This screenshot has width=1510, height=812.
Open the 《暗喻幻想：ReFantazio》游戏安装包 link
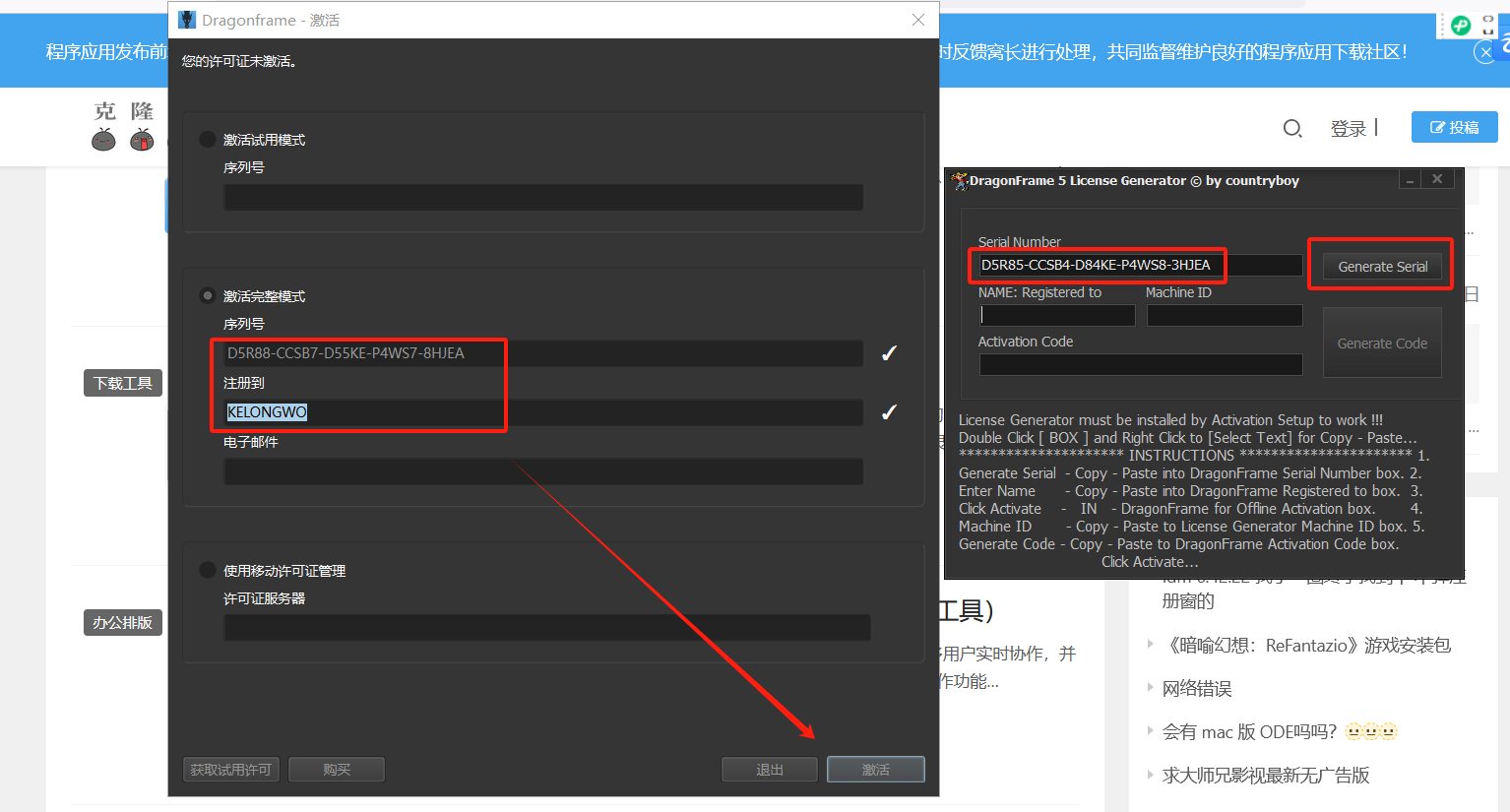coord(1307,646)
